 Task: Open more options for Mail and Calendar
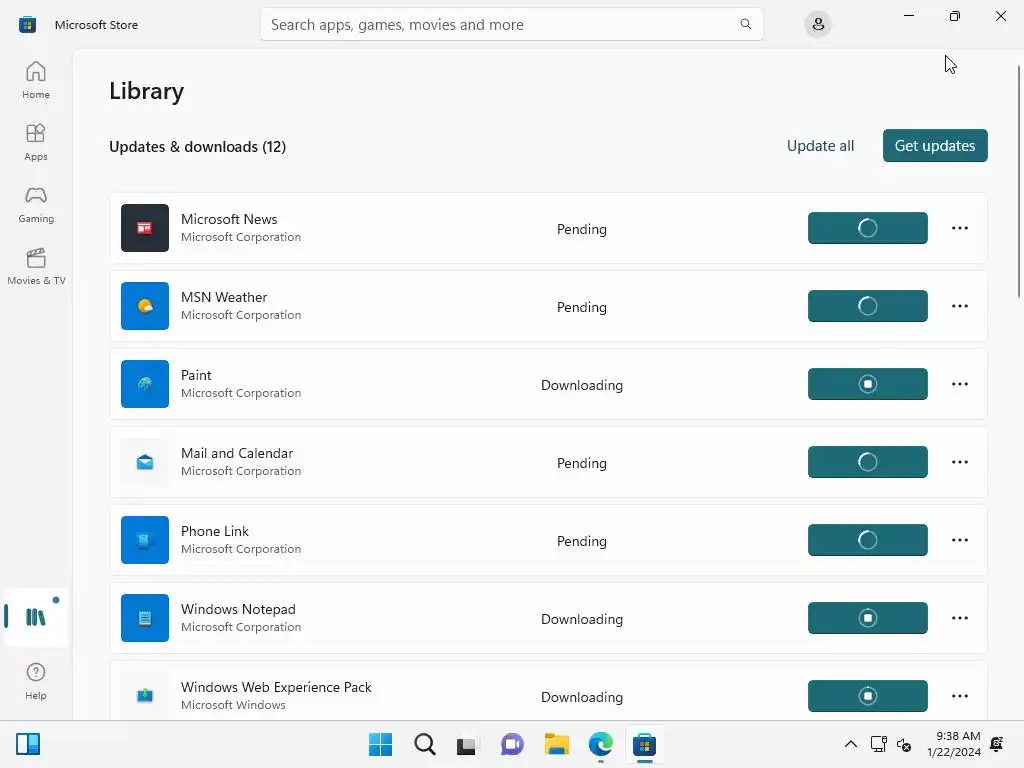959,462
